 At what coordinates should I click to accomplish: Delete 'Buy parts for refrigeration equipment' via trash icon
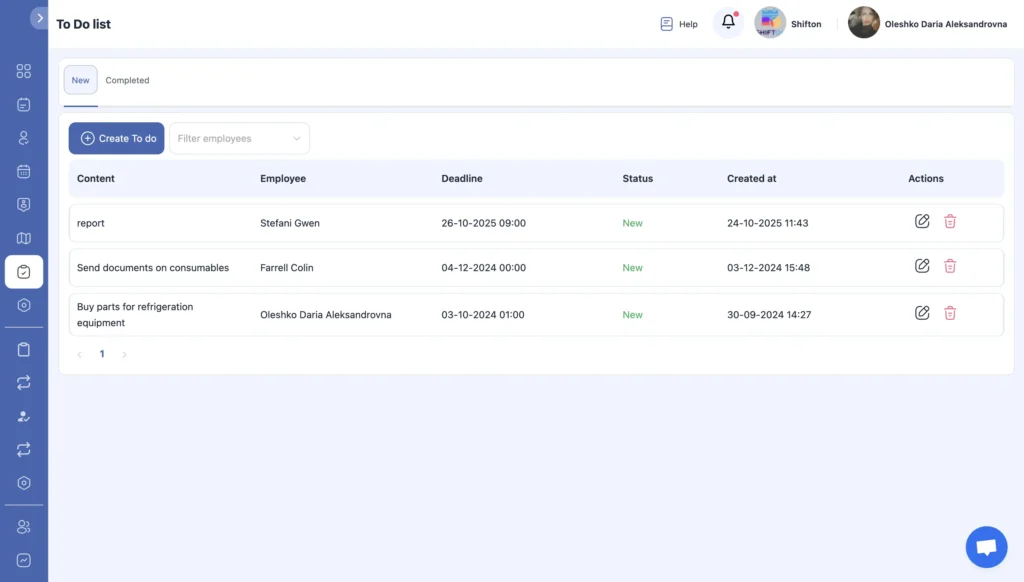(x=950, y=313)
